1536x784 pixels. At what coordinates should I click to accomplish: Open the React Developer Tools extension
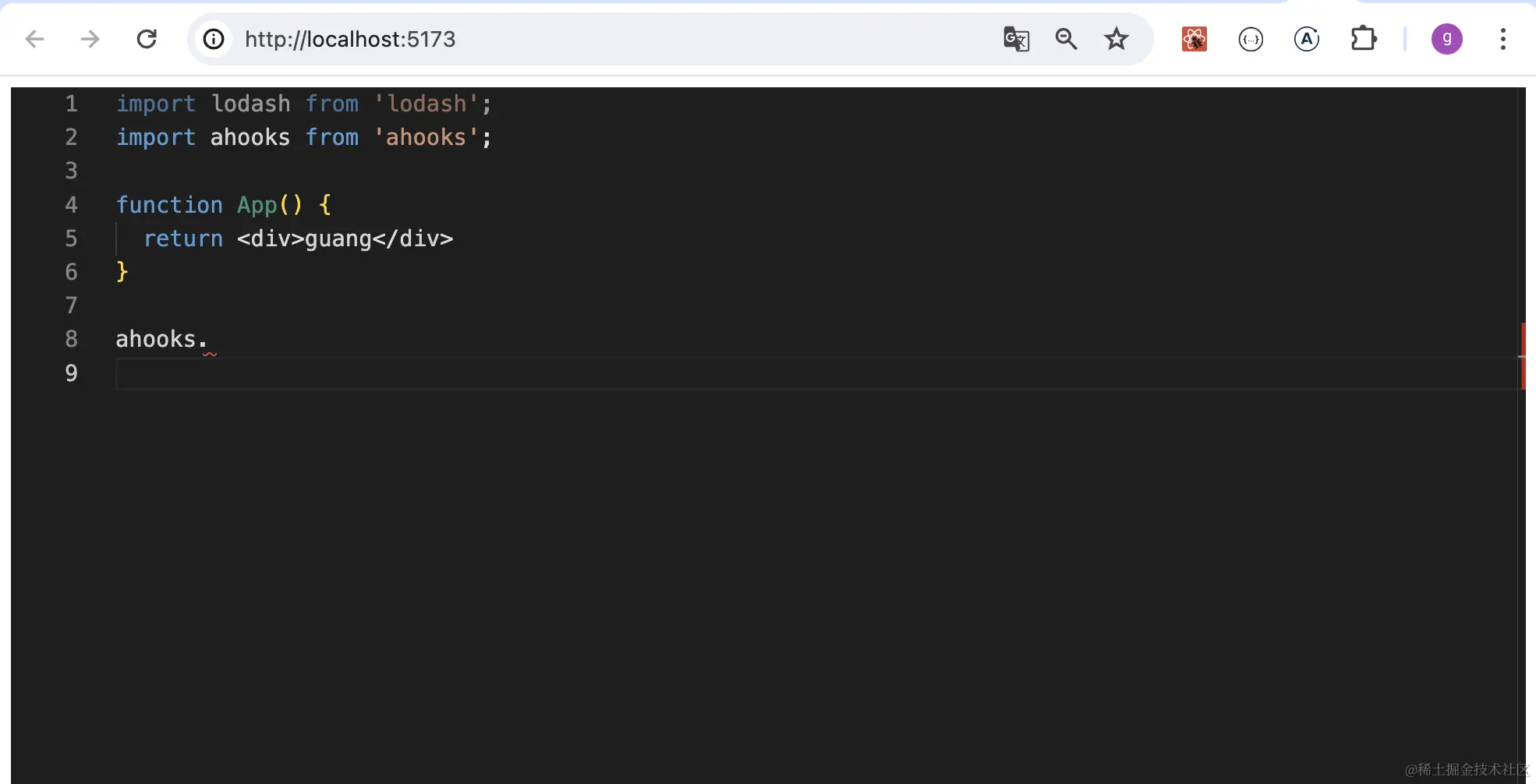(x=1194, y=39)
